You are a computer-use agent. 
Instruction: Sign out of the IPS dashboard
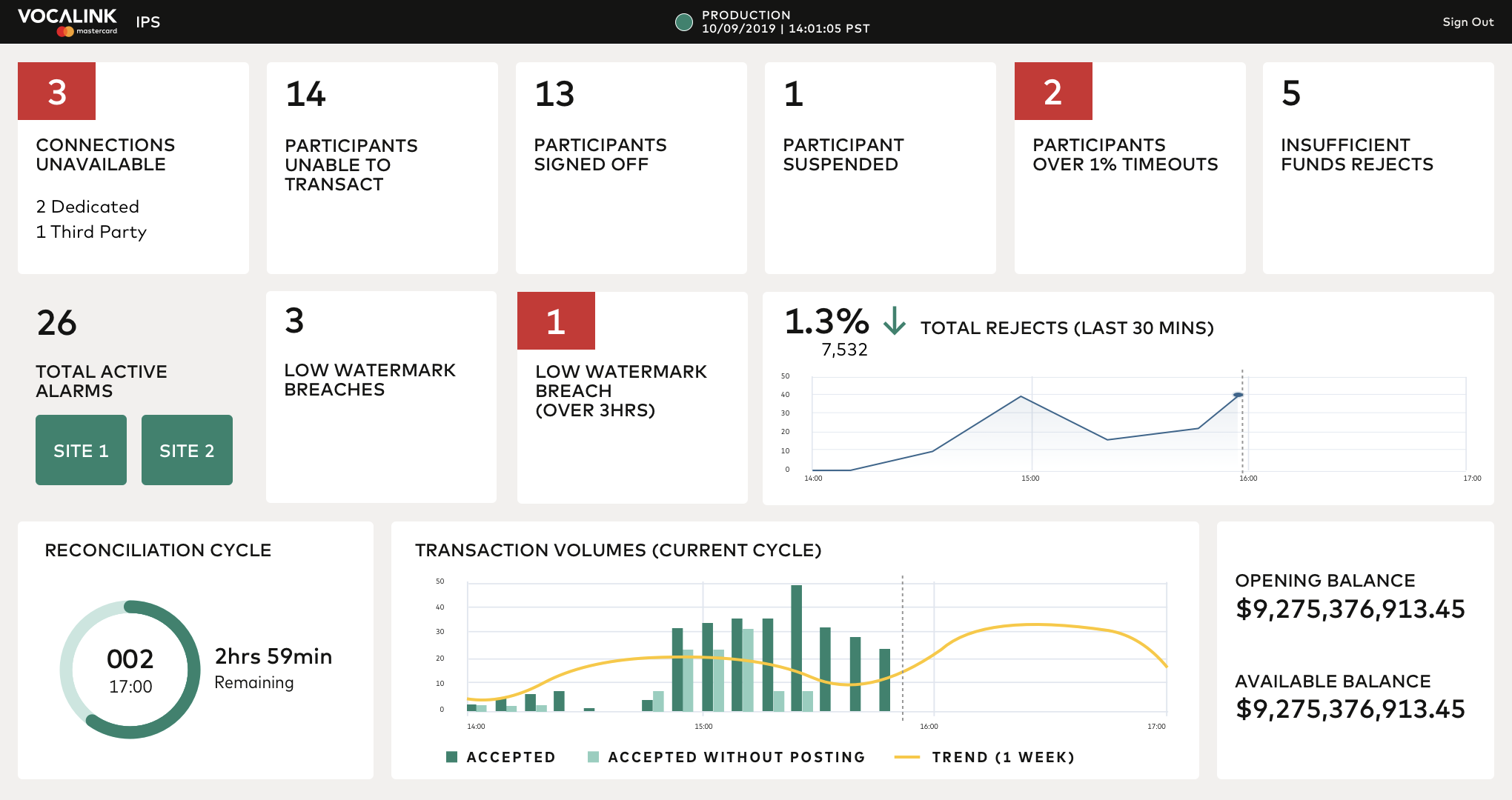pyautogui.click(x=1468, y=22)
